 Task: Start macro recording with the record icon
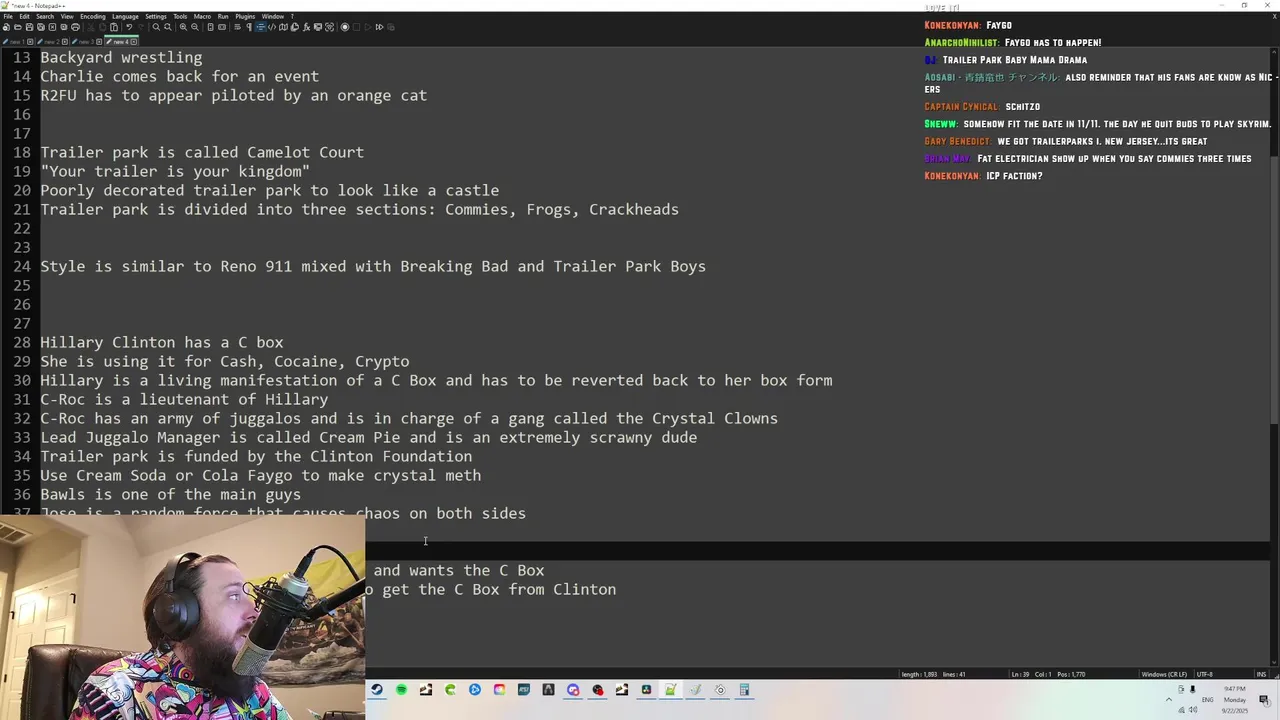(x=345, y=27)
